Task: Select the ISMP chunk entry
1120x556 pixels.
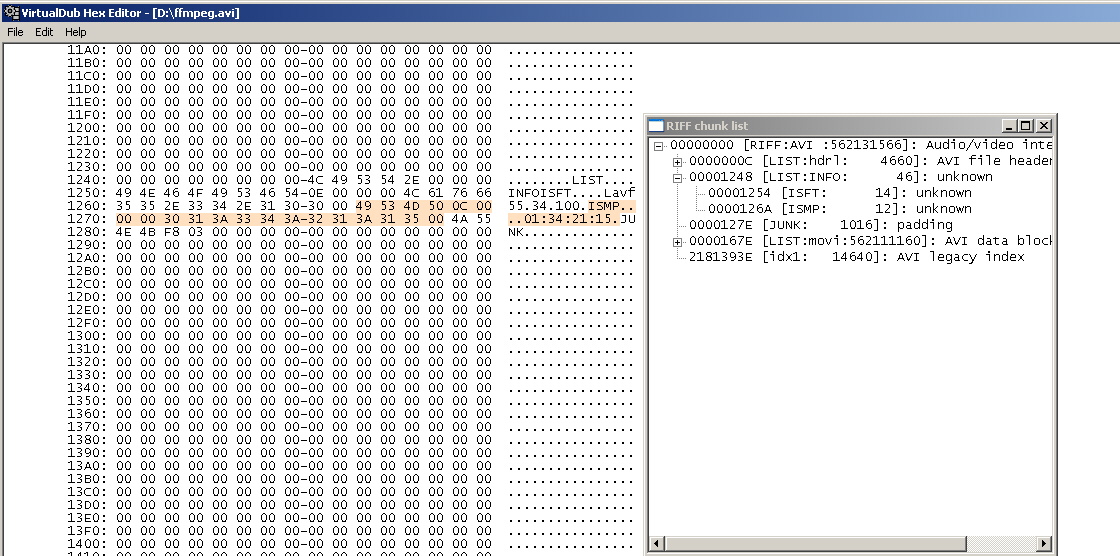Action: tap(839, 209)
